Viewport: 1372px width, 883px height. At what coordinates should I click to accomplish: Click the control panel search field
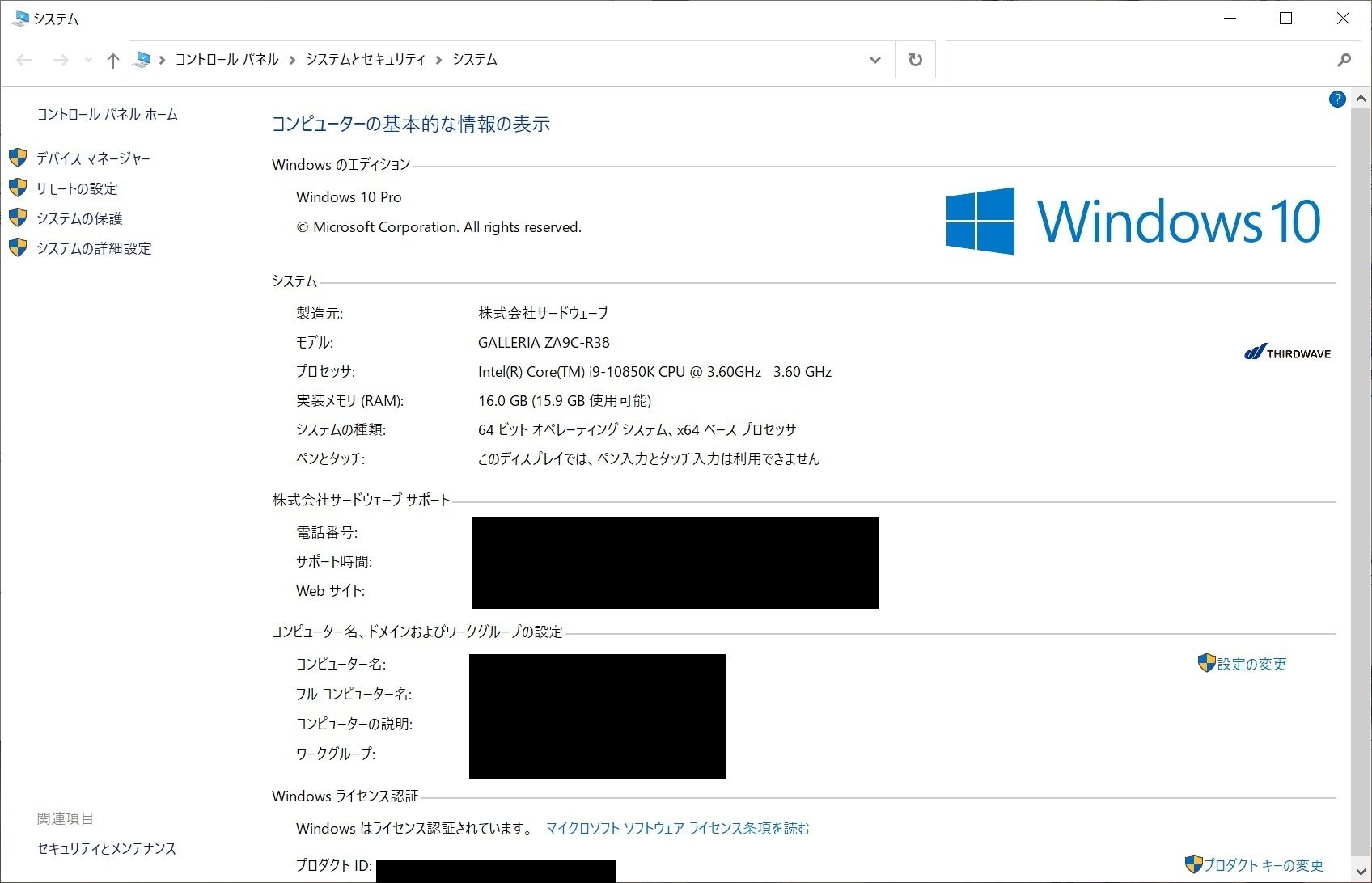pos(1141,60)
